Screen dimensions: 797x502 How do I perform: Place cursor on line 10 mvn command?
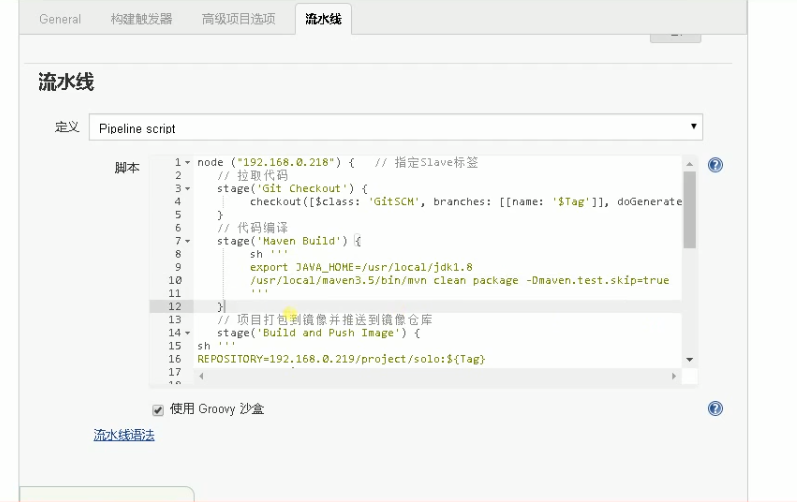pyautogui.click(x=459, y=280)
